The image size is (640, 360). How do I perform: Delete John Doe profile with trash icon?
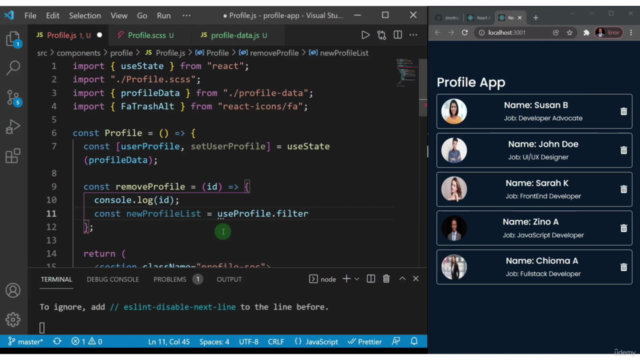click(x=624, y=150)
